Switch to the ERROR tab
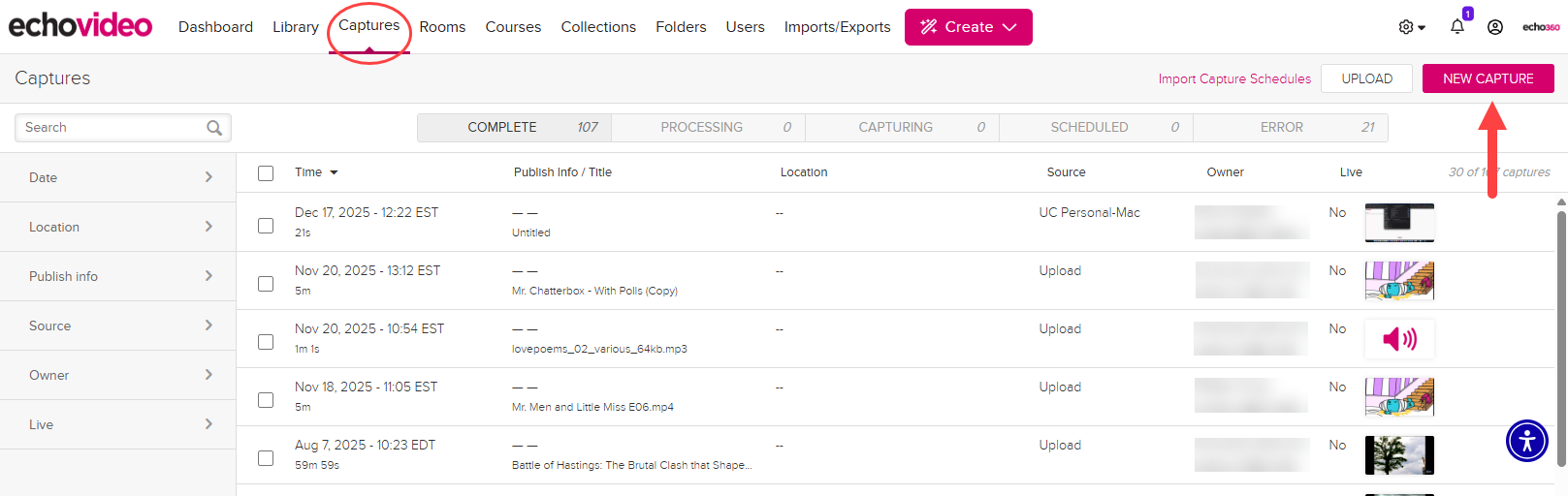Image resolution: width=1568 pixels, height=496 pixels. click(x=1291, y=128)
